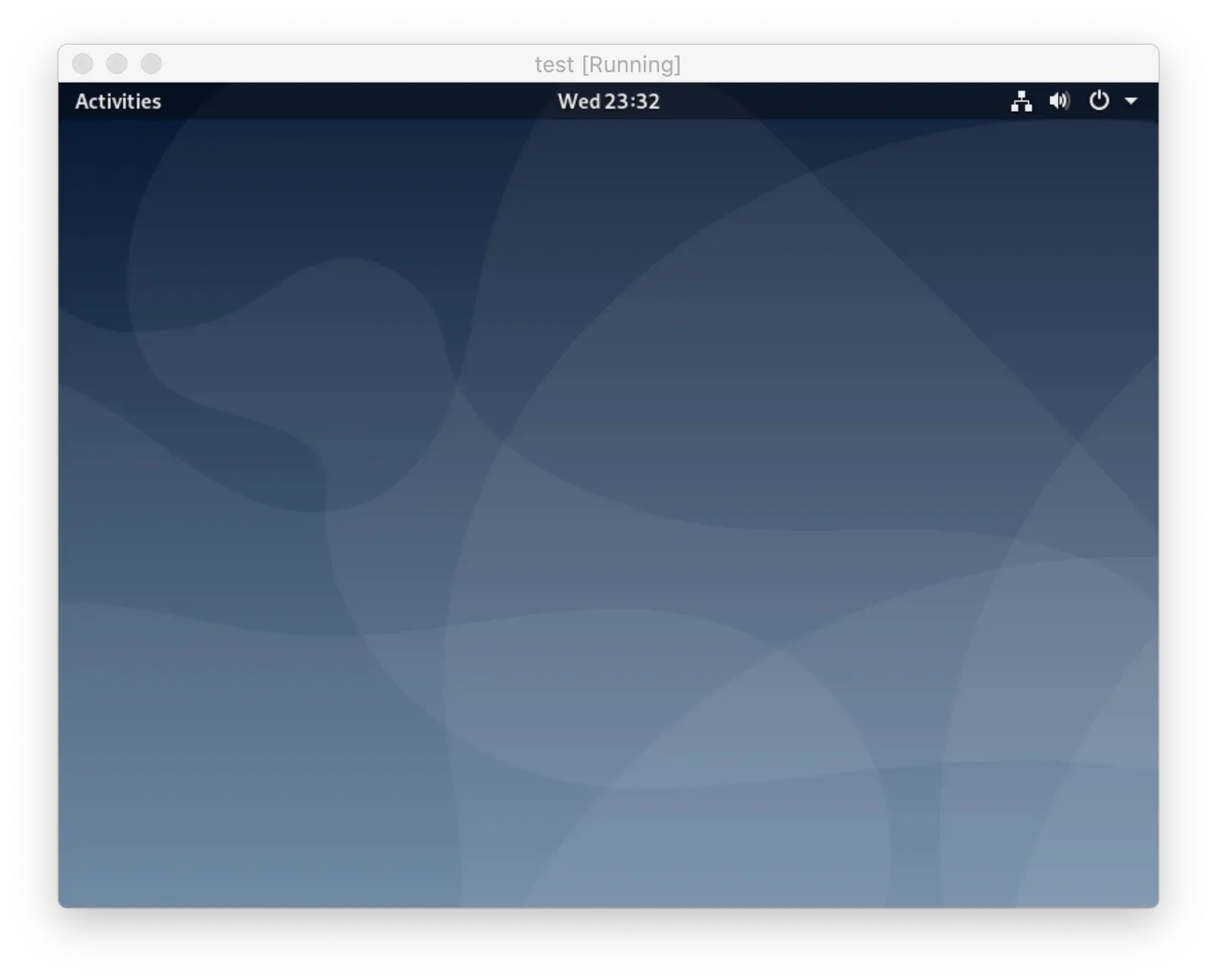Open the clock showing Wed 23:32
The width and height of the screenshot is (1217, 980).
[608, 101]
